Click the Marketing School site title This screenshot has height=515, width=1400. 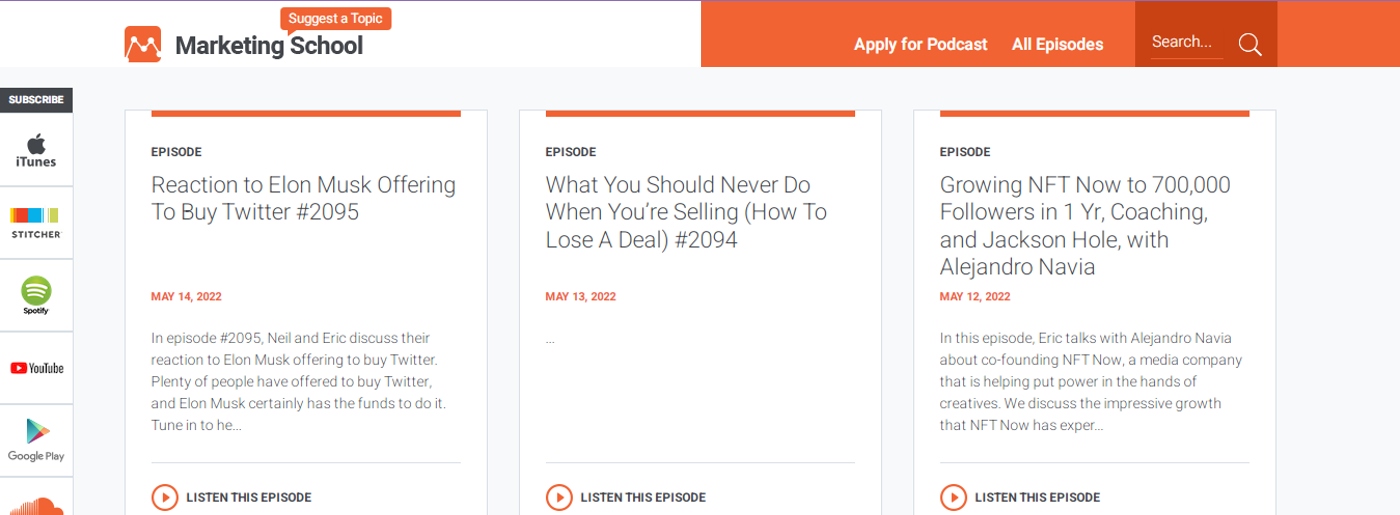pos(268,46)
